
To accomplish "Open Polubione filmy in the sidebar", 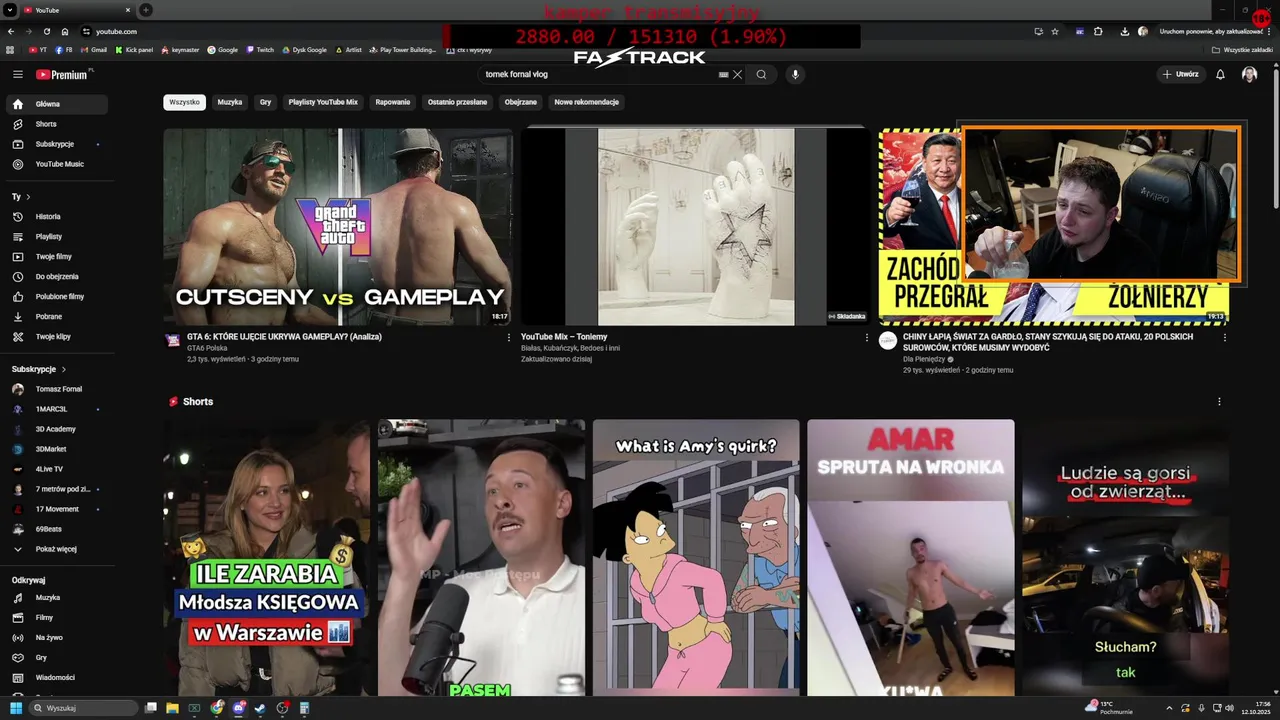I will coord(56,296).
